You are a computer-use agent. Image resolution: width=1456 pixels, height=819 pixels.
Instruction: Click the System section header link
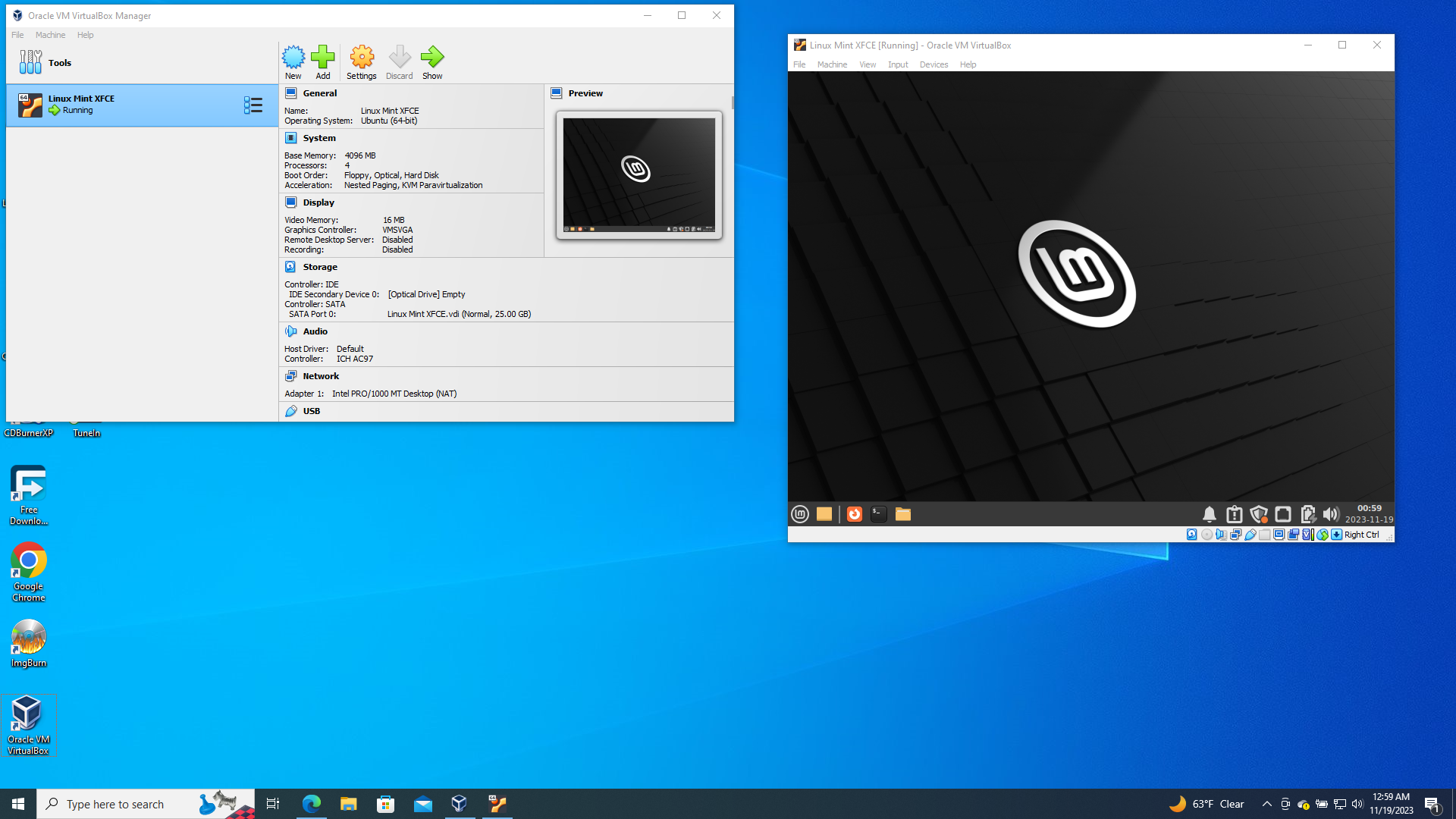coord(318,138)
